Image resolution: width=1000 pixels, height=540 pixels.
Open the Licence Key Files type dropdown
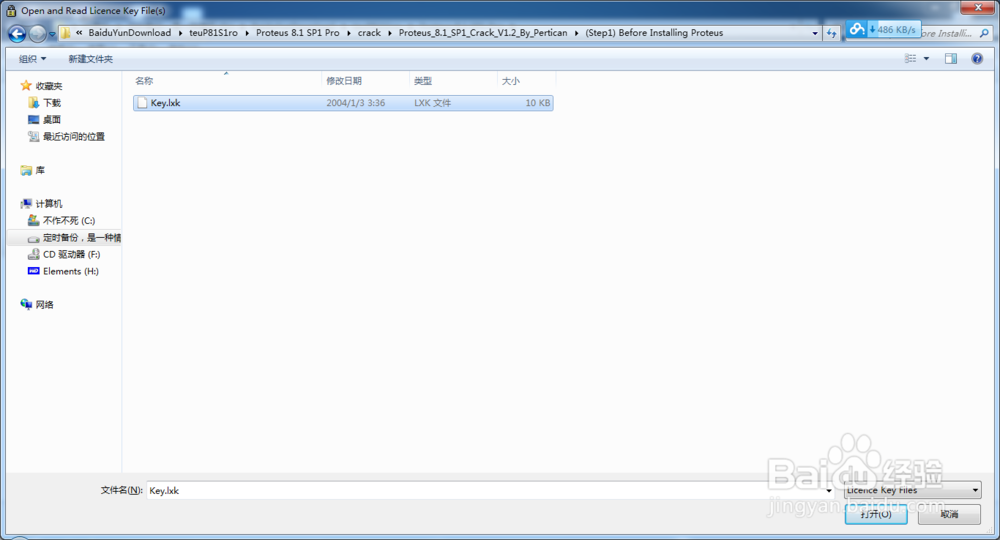pos(912,490)
